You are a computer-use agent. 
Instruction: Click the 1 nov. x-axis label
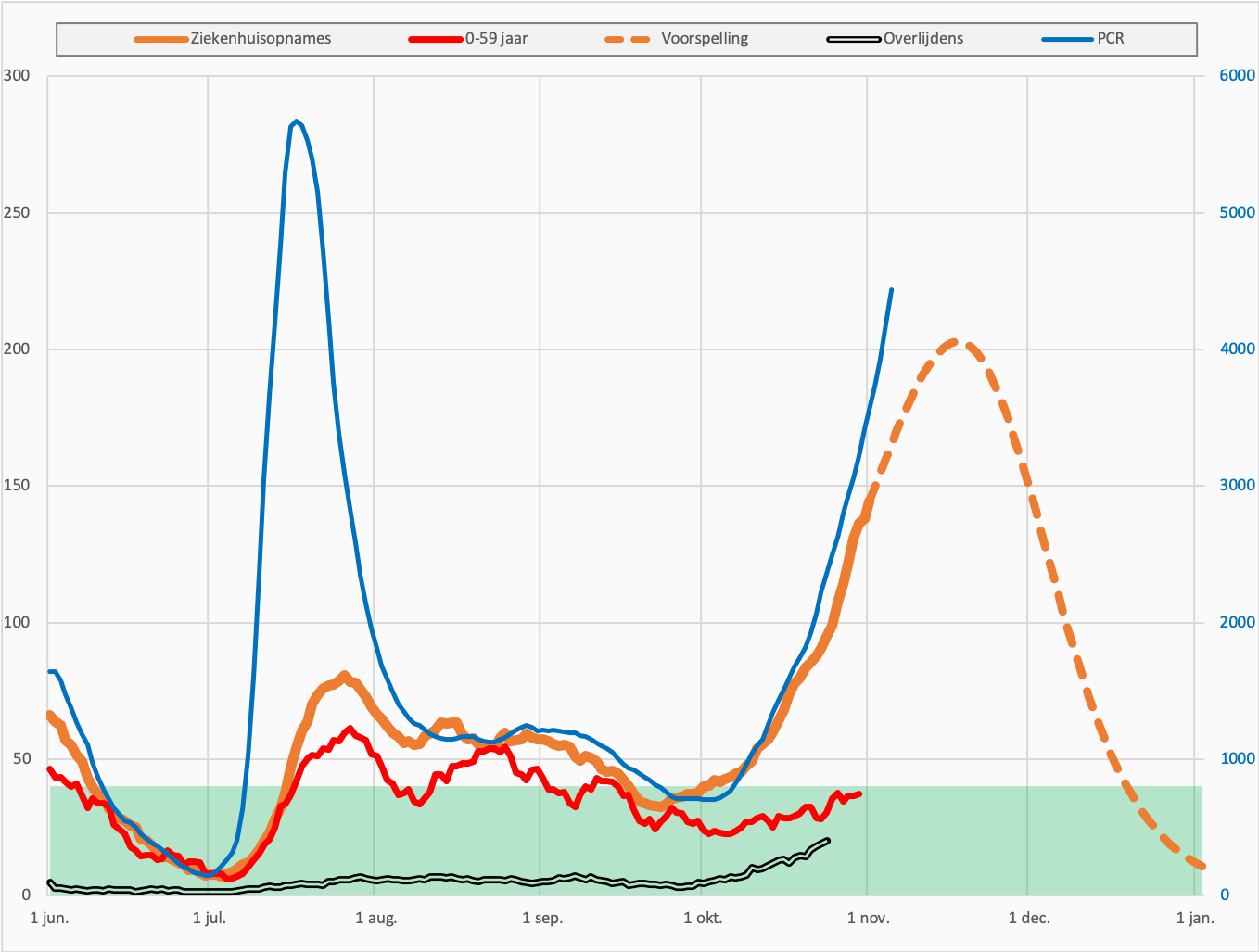coord(868,919)
